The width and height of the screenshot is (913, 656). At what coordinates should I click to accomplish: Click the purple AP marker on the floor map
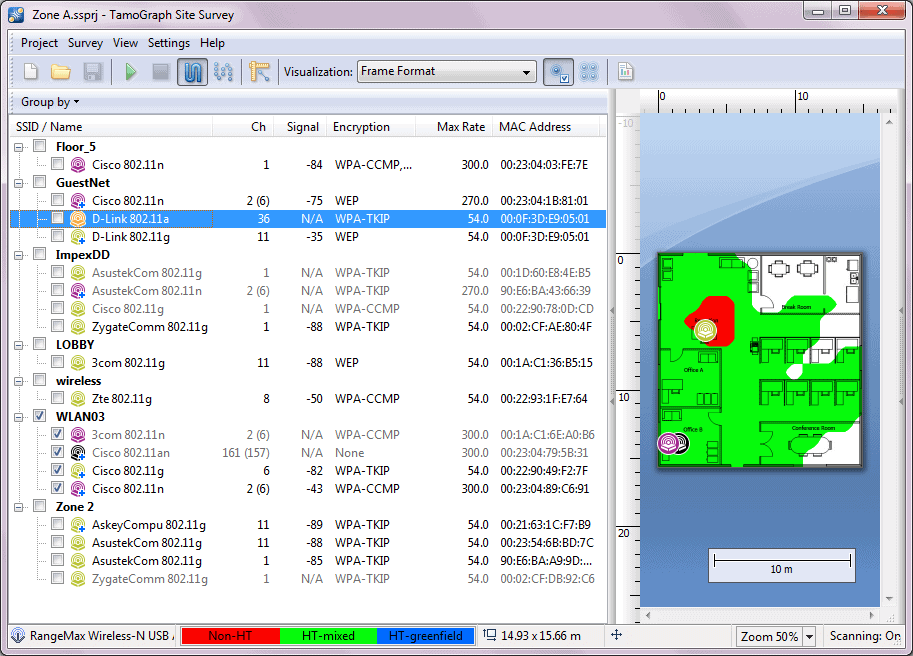[668, 444]
